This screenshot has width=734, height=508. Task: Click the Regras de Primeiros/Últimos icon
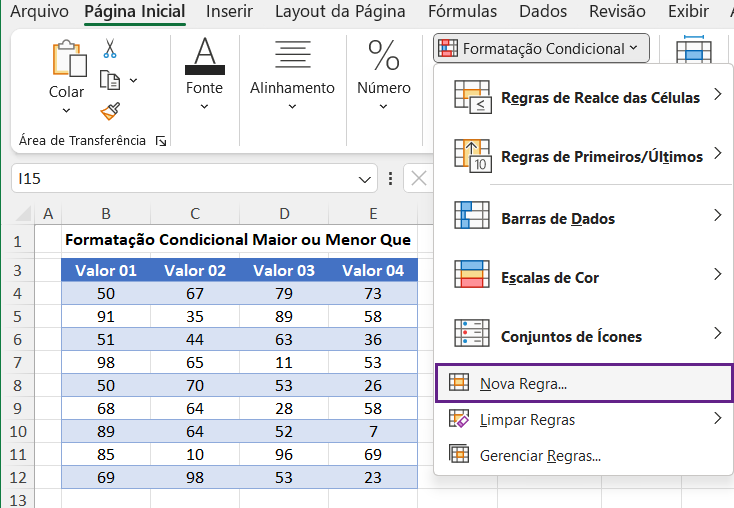click(473, 156)
